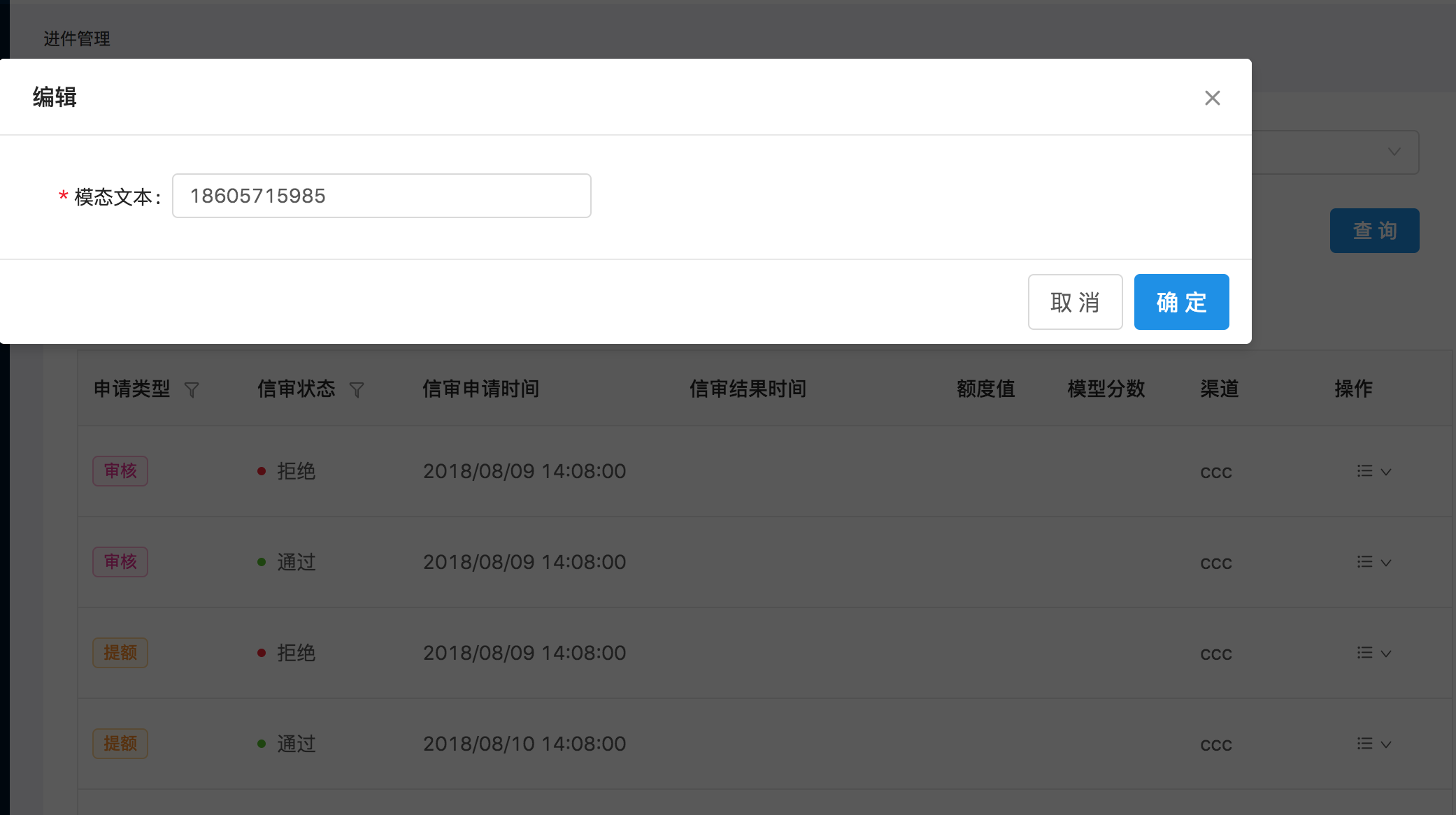Click the 拒绝 status in first row
The width and height of the screenshot is (1456, 815).
coord(295,471)
